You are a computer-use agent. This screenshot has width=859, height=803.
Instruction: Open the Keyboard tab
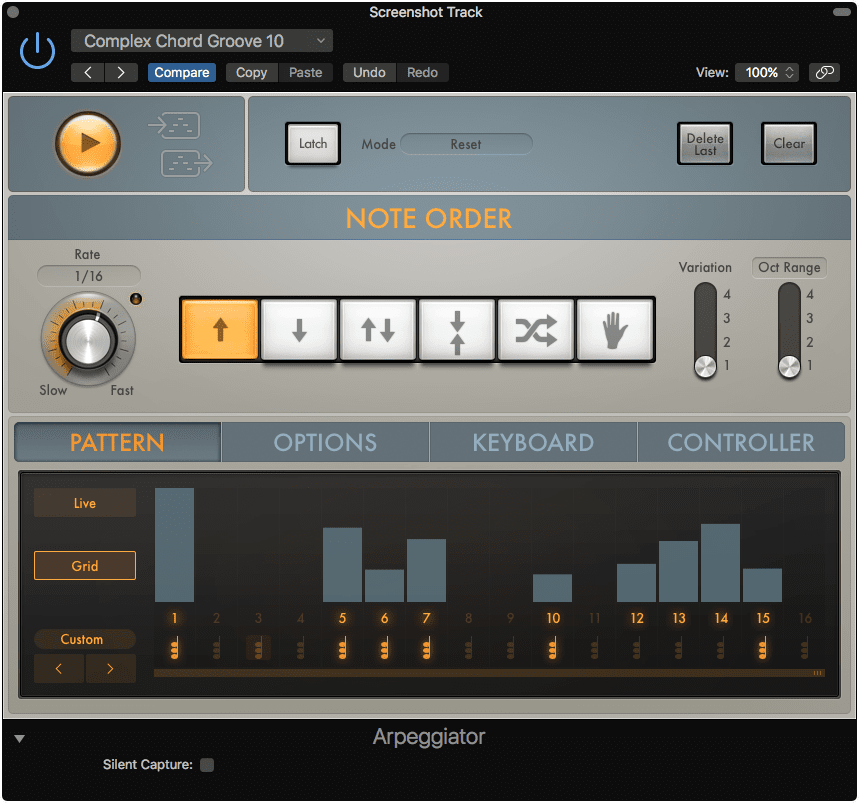(x=532, y=441)
